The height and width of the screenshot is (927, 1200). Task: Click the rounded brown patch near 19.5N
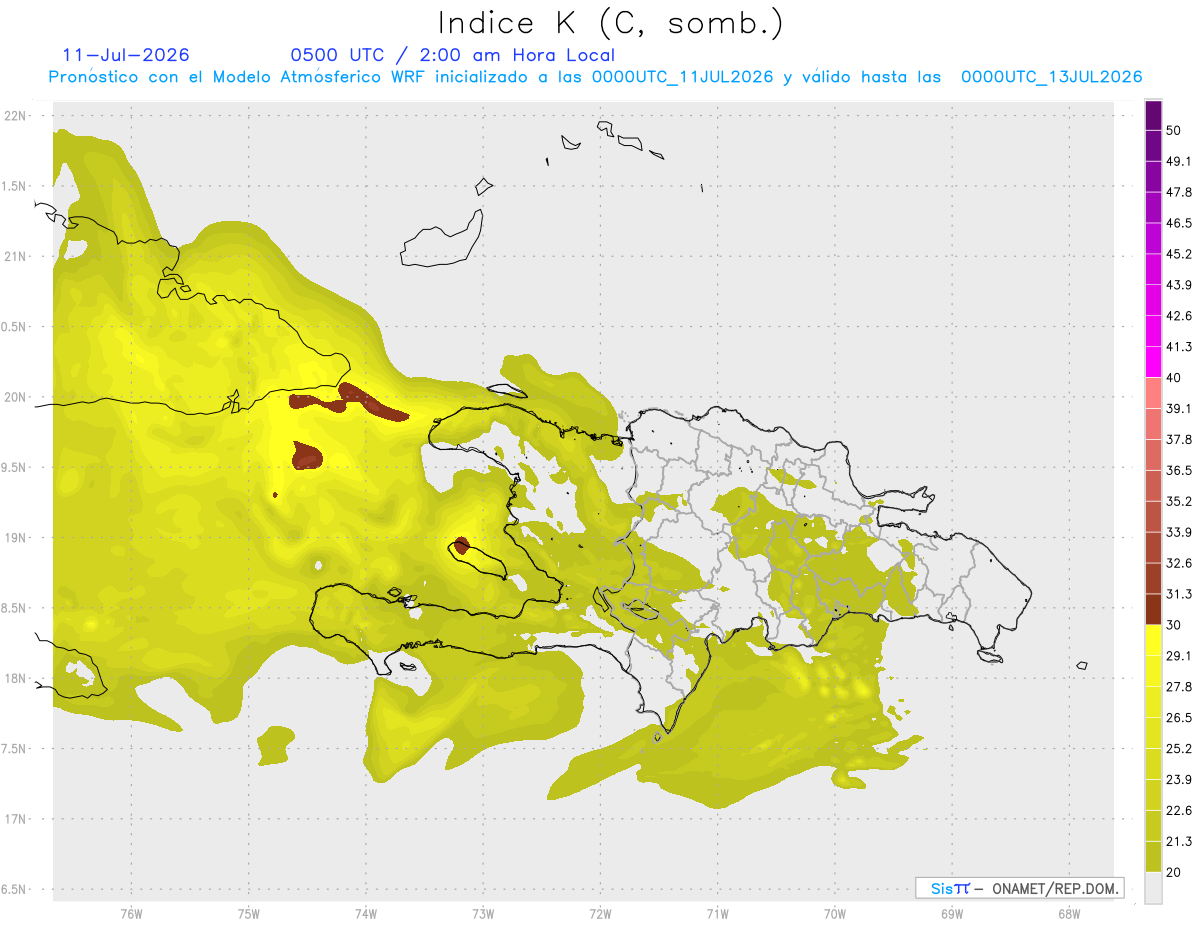[x=307, y=456]
